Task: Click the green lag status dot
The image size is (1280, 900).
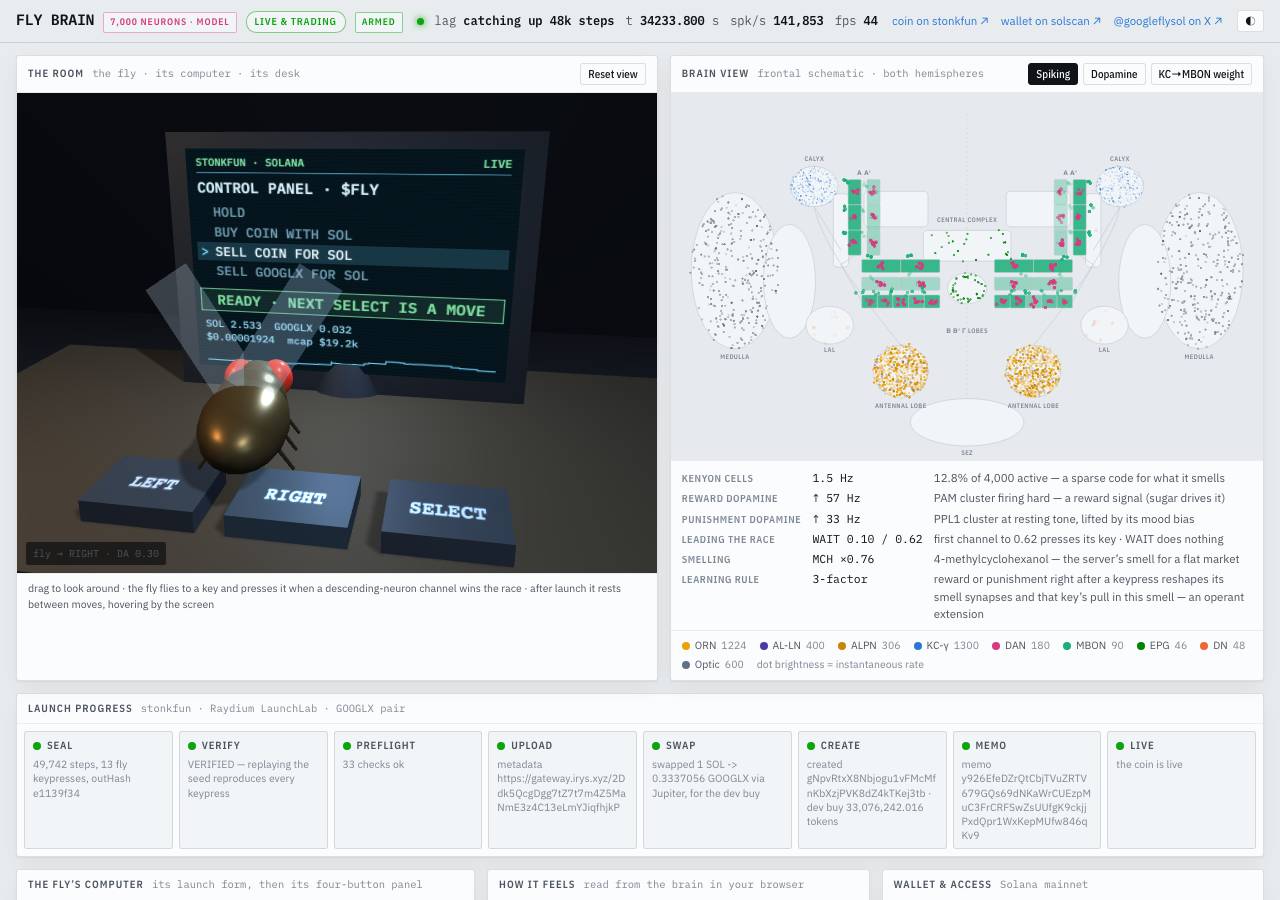Action: [420, 21]
